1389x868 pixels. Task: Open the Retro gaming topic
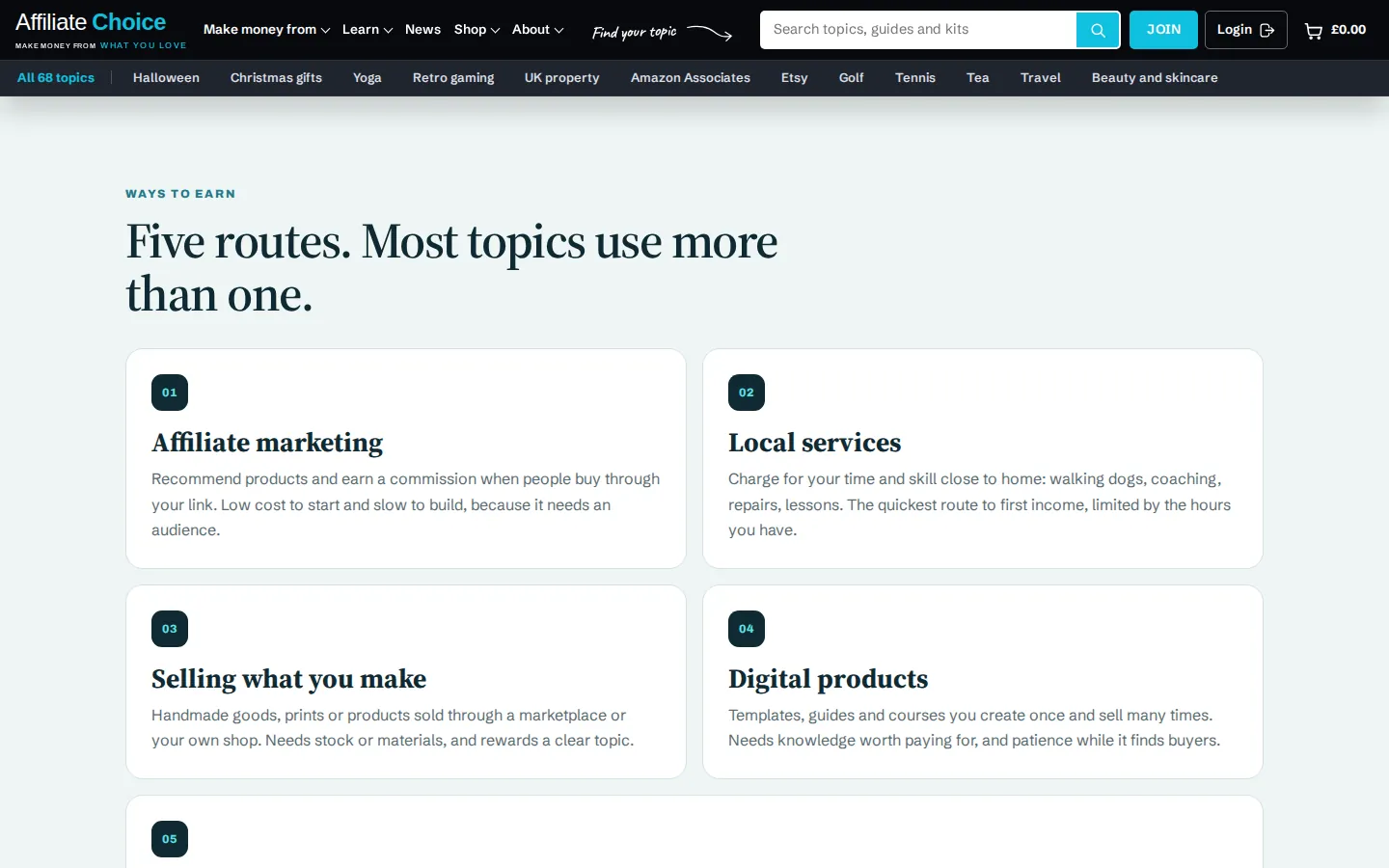tap(453, 78)
